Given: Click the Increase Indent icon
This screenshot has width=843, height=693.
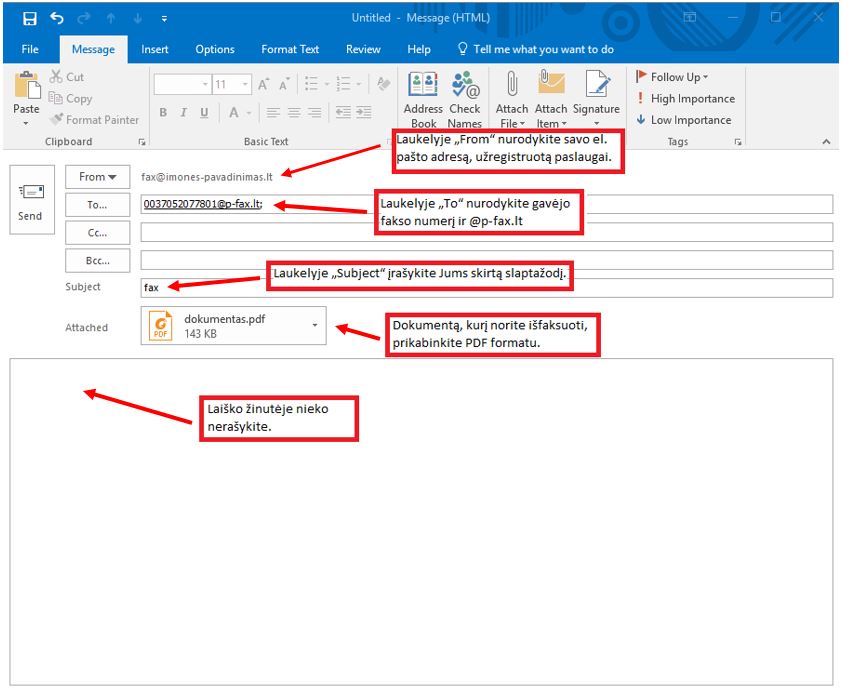Looking at the screenshot, I should tap(363, 112).
